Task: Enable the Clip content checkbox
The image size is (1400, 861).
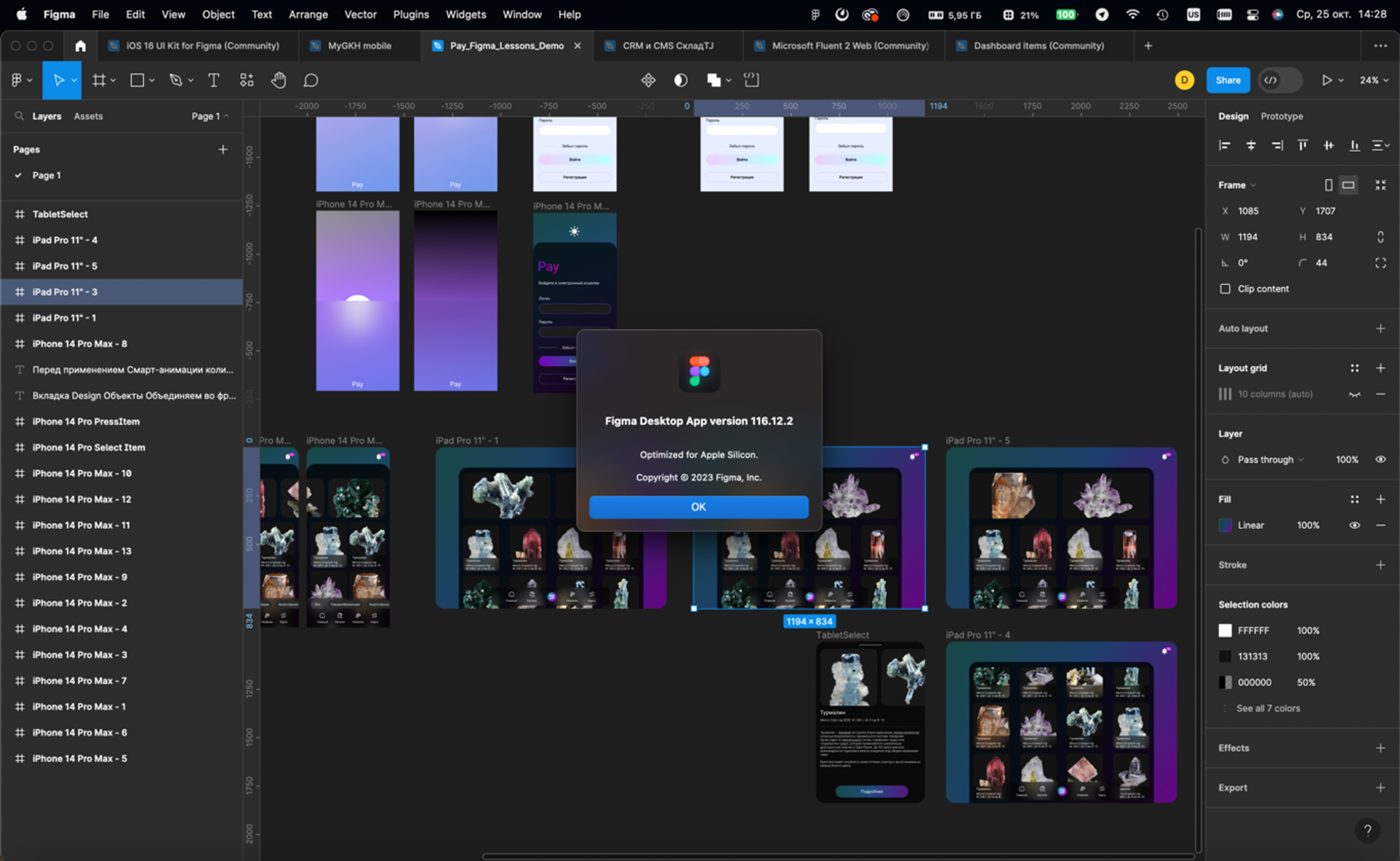Action: click(x=1225, y=289)
